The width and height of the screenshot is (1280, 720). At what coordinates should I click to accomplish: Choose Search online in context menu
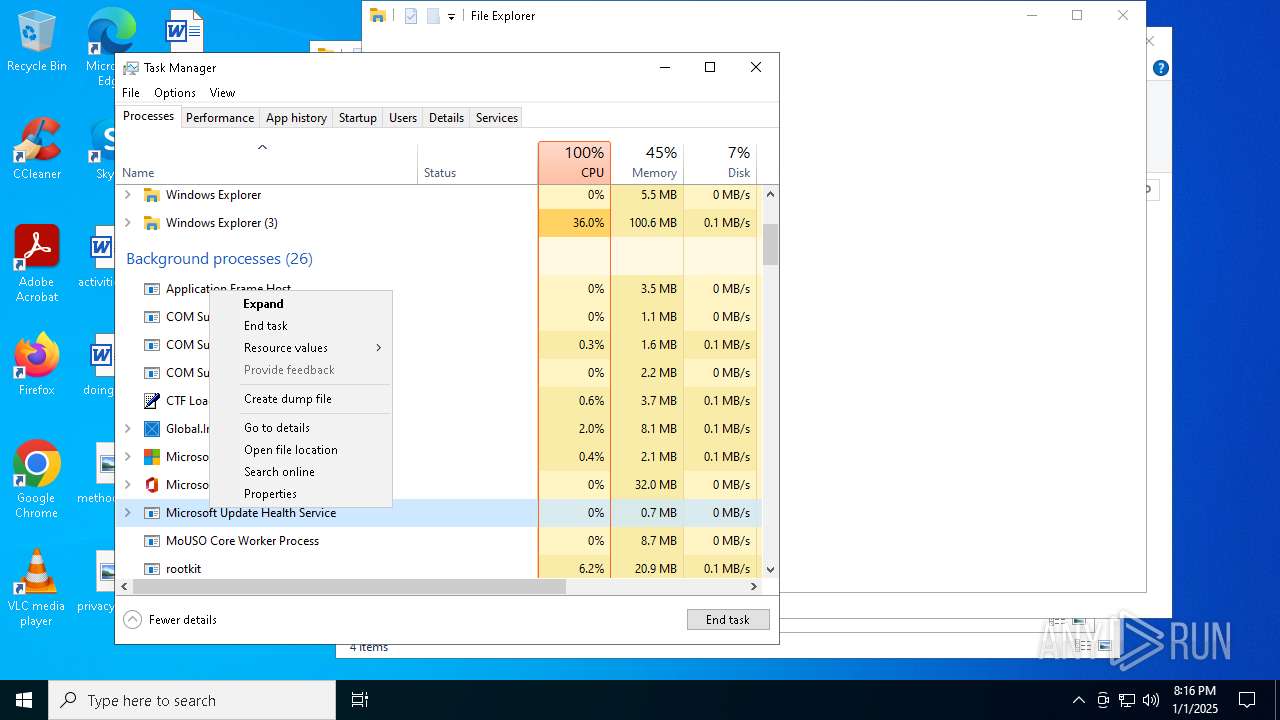[x=300, y=472]
